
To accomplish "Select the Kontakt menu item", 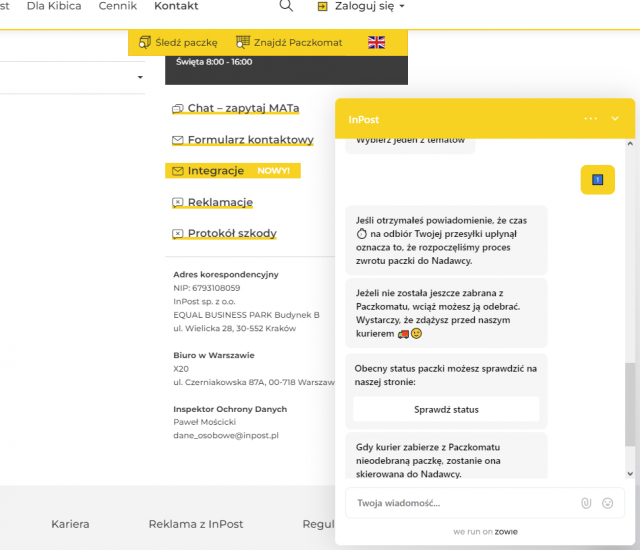I will (x=176, y=6).
